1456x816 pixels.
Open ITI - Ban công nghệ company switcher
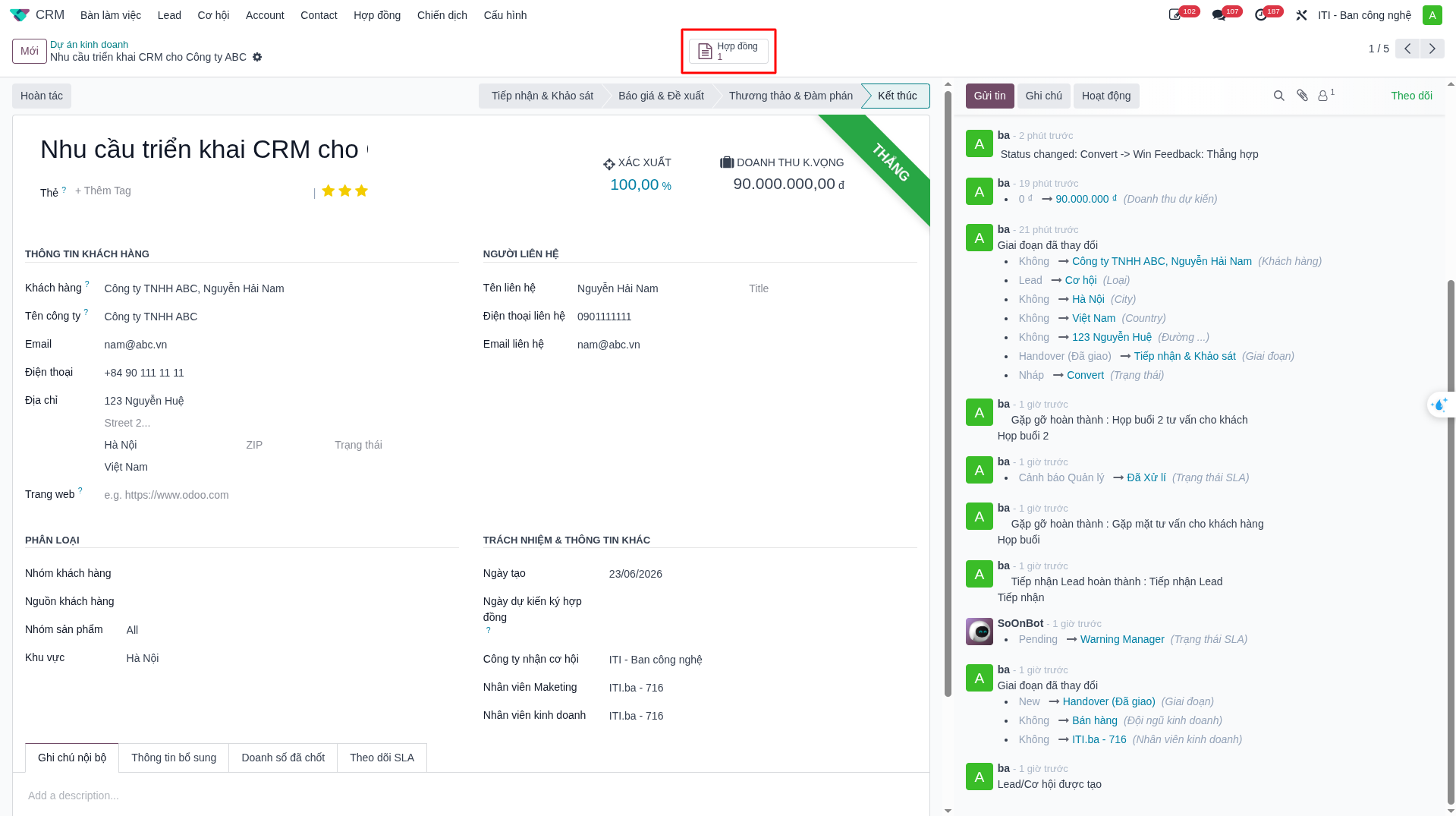pyautogui.click(x=1364, y=15)
